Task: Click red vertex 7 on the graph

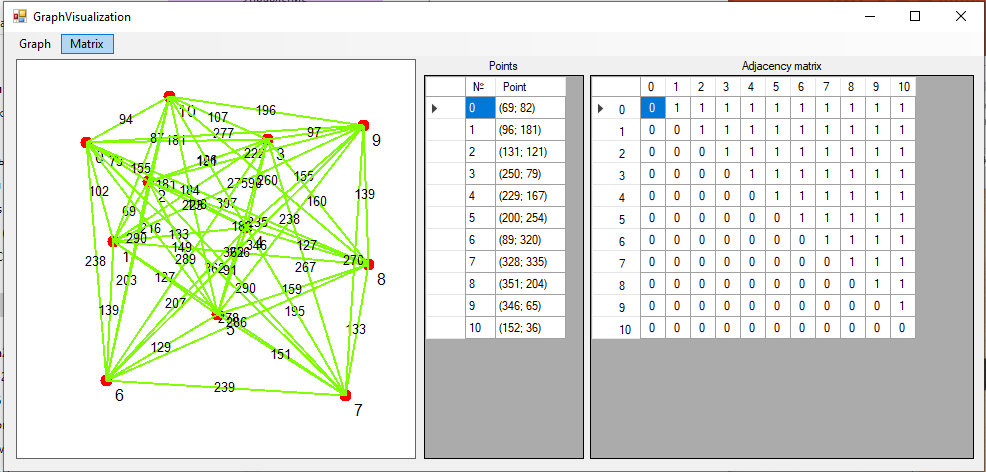Action: pos(346,396)
